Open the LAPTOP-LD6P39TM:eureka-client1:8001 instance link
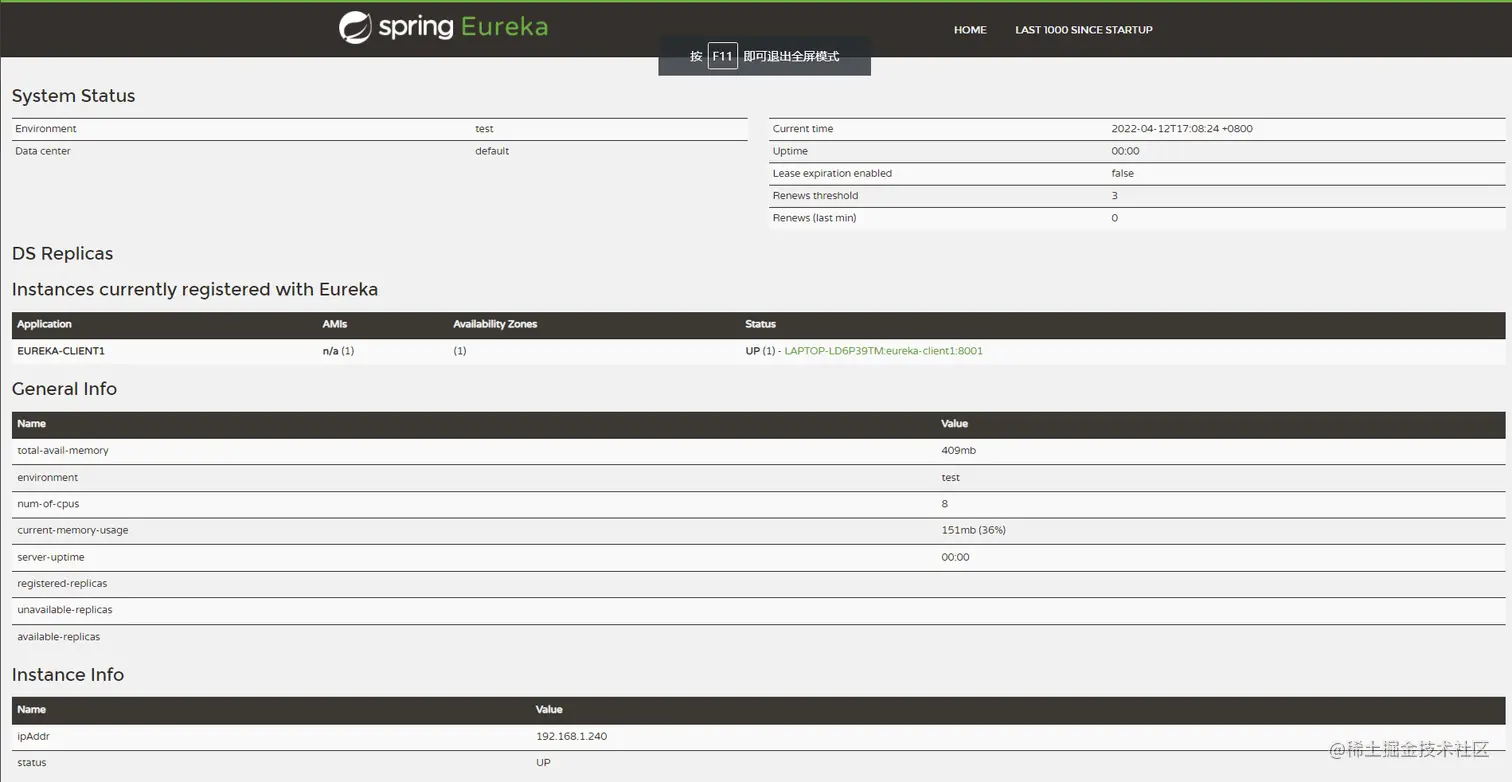Image resolution: width=1512 pixels, height=782 pixels. [x=883, y=351]
